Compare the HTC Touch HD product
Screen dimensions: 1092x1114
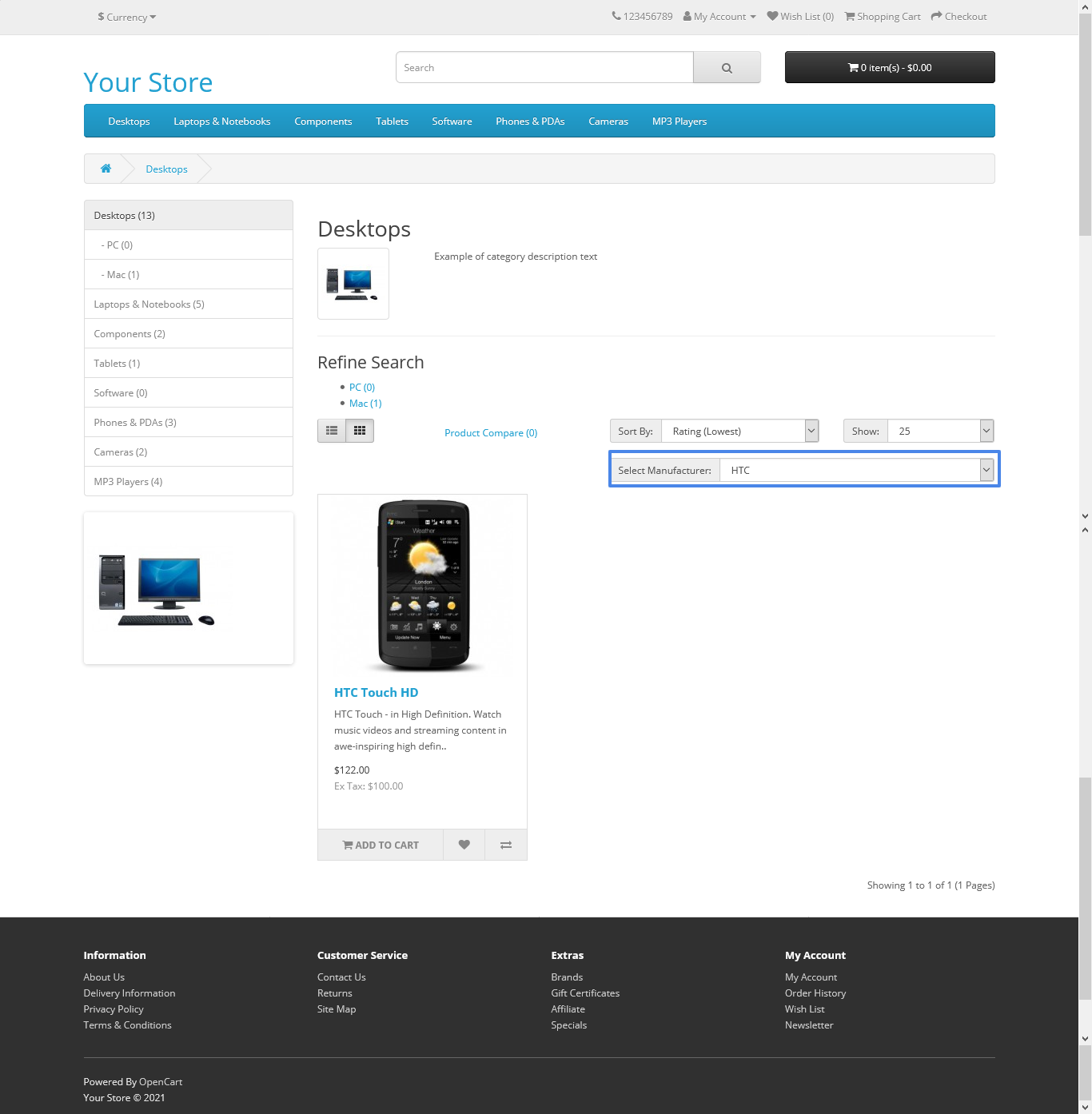pyautogui.click(x=506, y=845)
